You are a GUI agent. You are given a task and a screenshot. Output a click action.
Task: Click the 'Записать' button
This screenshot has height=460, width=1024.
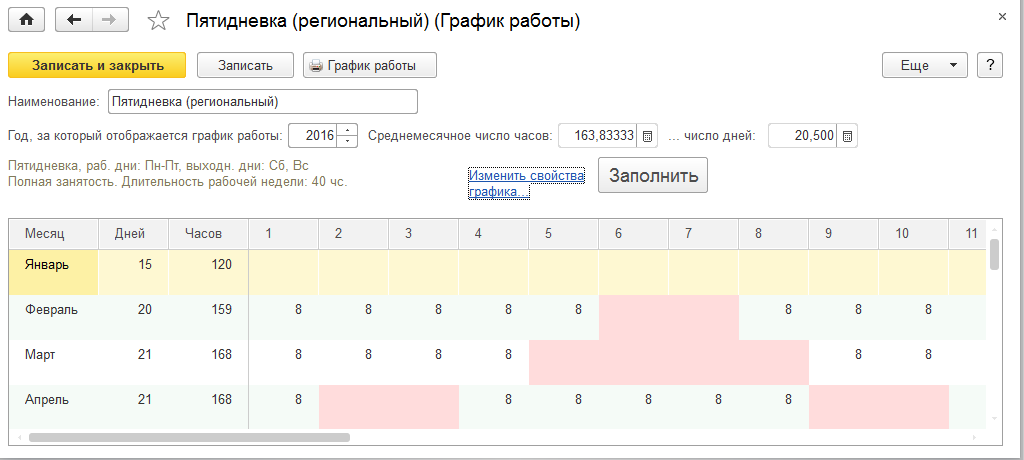pyautogui.click(x=245, y=65)
